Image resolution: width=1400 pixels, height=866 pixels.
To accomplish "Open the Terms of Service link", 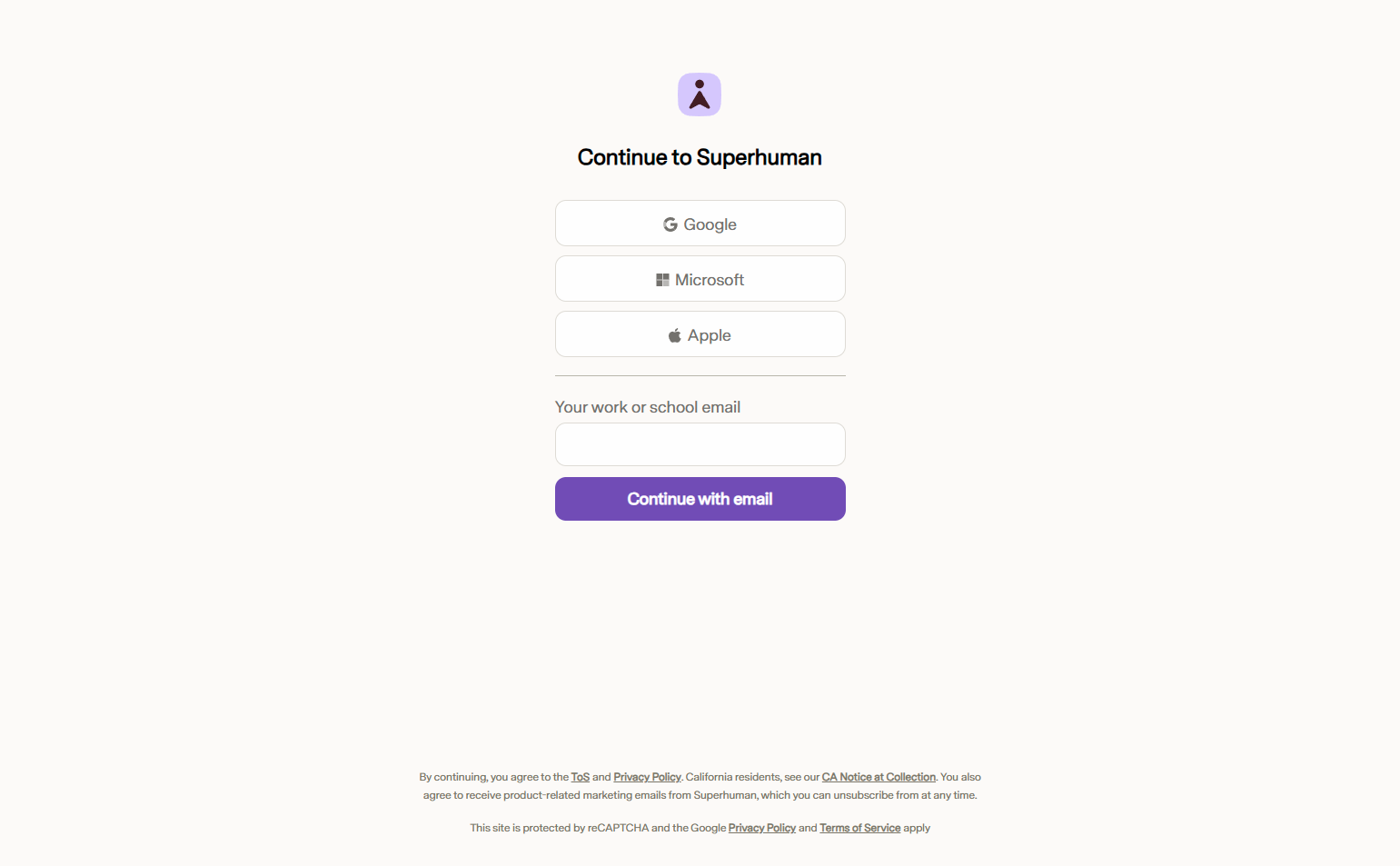I will pyautogui.click(x=859, y=828).
